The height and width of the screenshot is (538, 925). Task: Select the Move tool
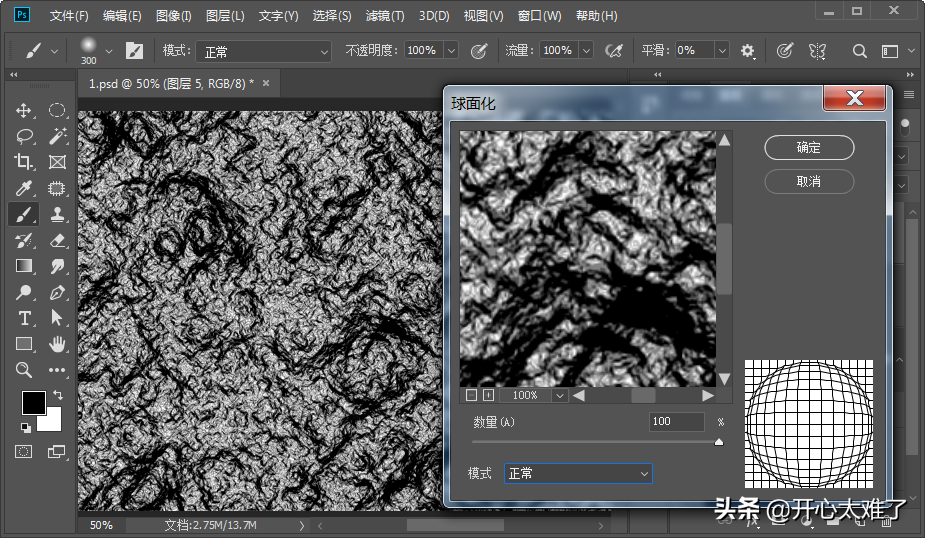click(24, 110)
